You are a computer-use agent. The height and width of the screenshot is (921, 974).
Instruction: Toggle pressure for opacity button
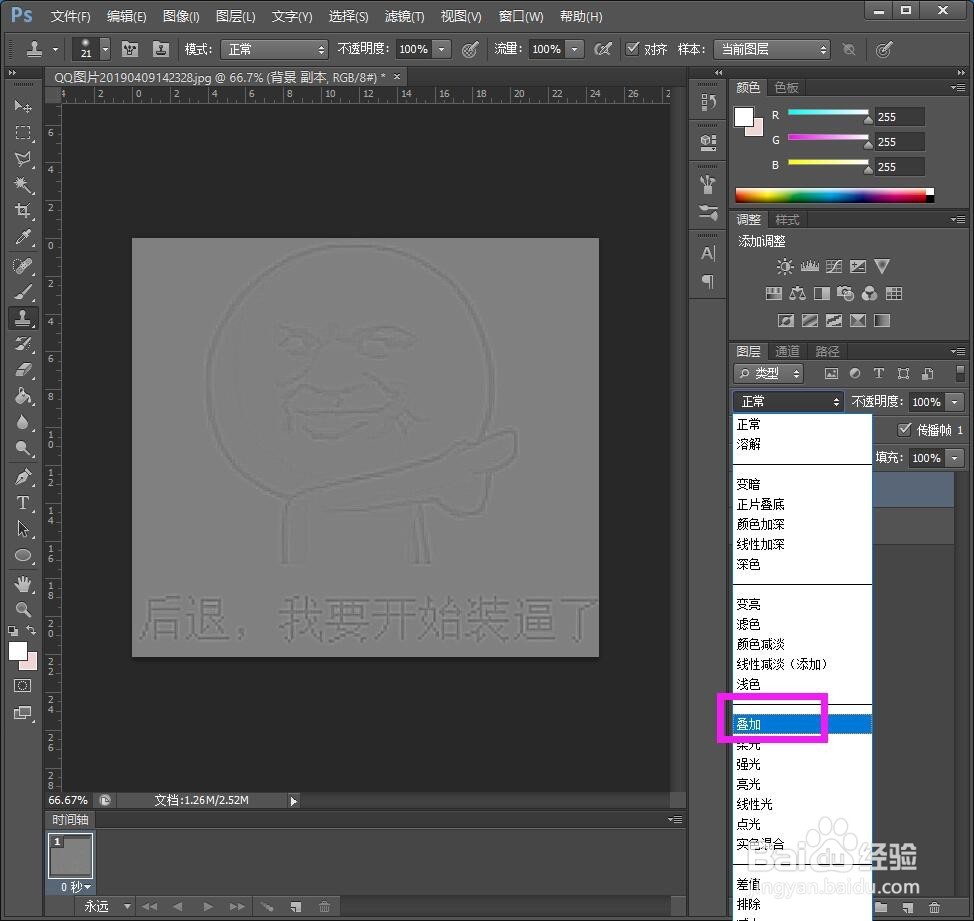click(470, 48)
